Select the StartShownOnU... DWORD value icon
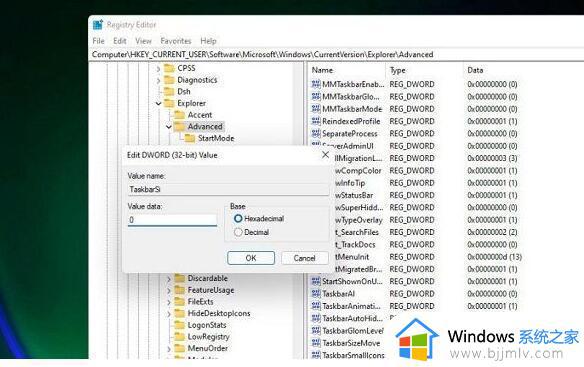The height and width of the screenshot is (367, 584). click(x=316, y=281)
